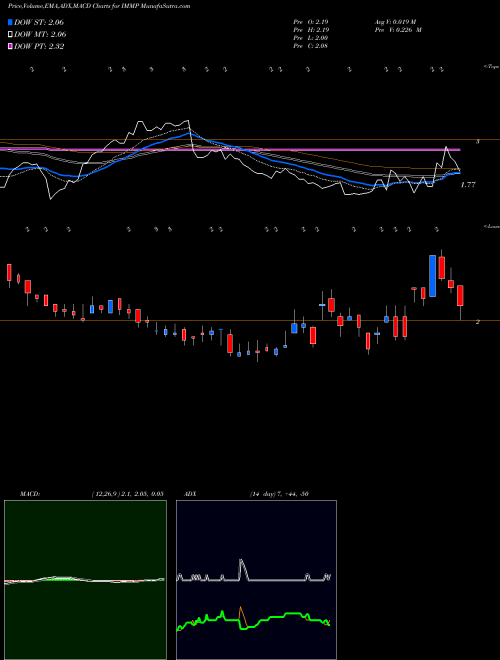Viewport: 500px width, 660px height.
Task: Click the ADX '(14 day) 7, +44, -50' values
Action: point(279,494)
